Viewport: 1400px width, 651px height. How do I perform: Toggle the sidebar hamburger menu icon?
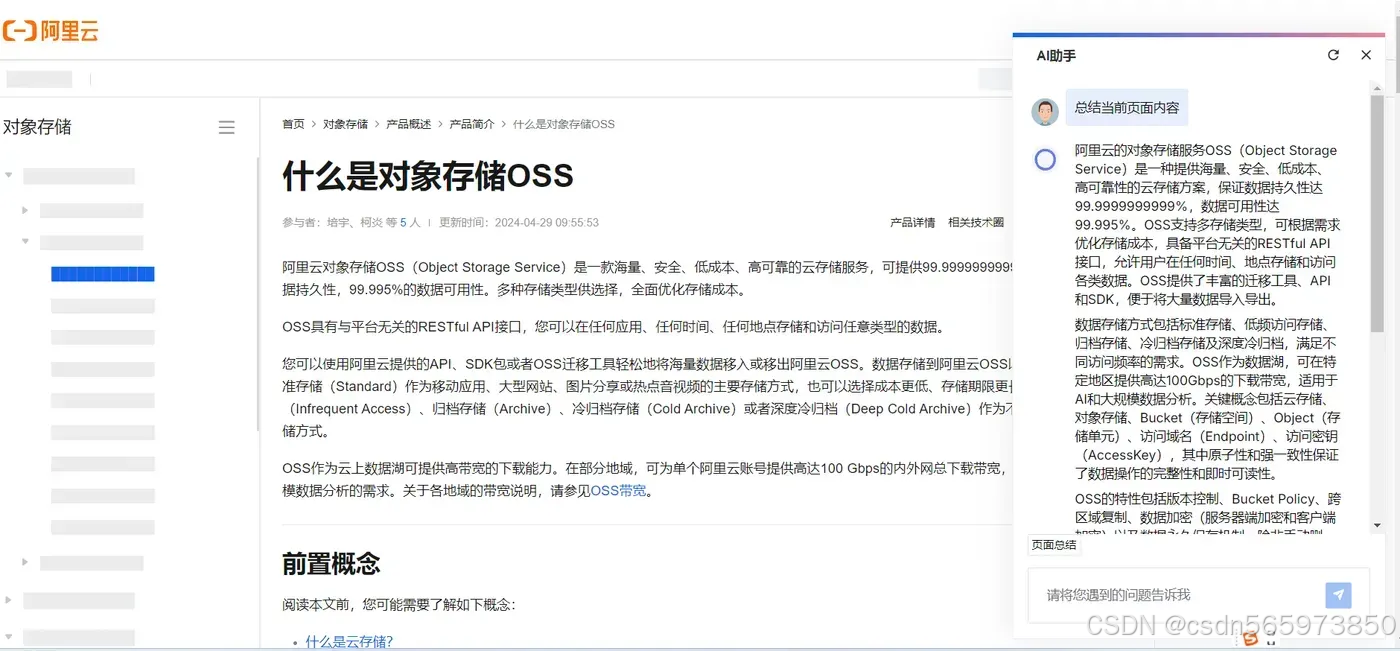tap(227, 127)
